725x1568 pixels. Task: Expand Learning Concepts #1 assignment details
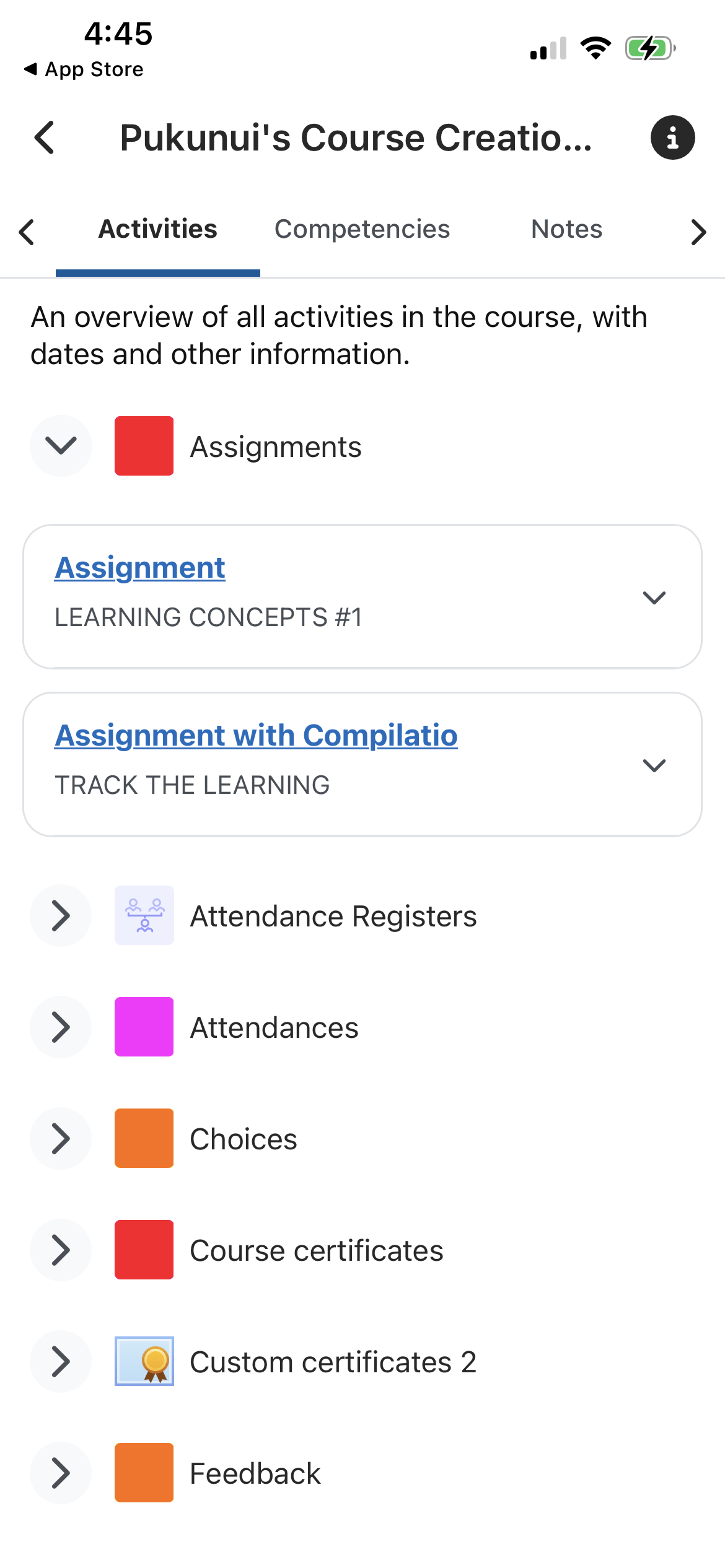(654, 598)
